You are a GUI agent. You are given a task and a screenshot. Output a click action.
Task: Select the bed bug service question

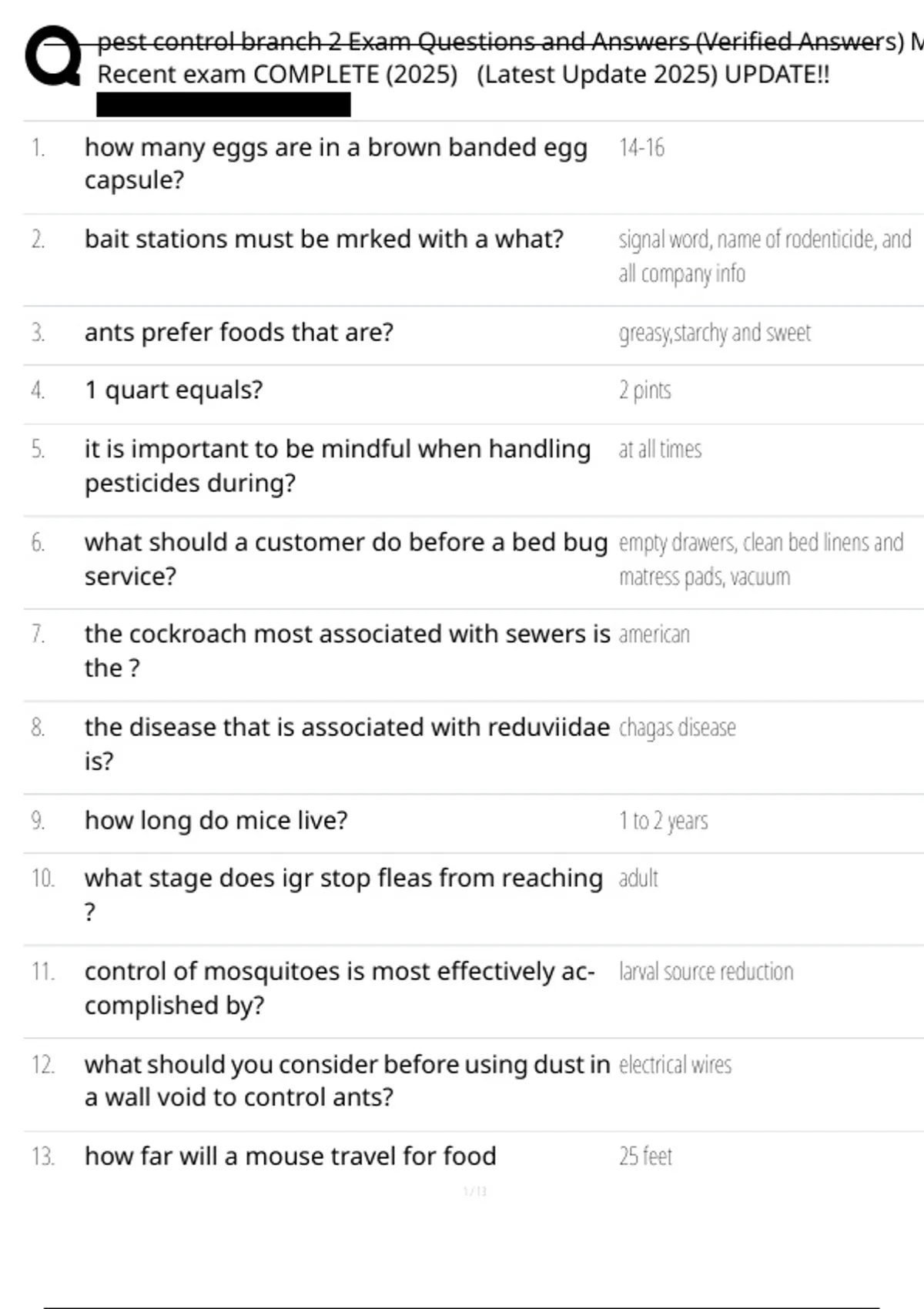pyautogui.click(x=346, y=559)
